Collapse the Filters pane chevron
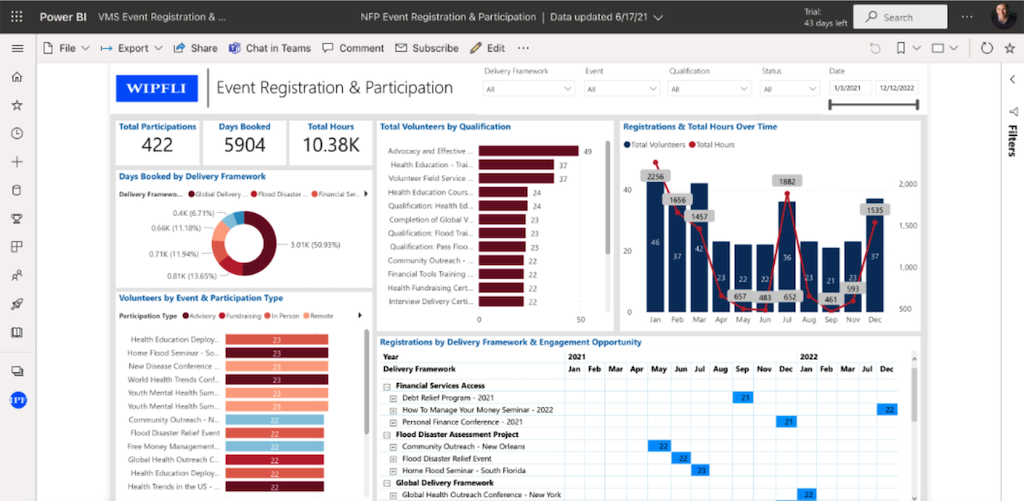Viewport: 1024px width, 501px height. tap(1013, 80)
